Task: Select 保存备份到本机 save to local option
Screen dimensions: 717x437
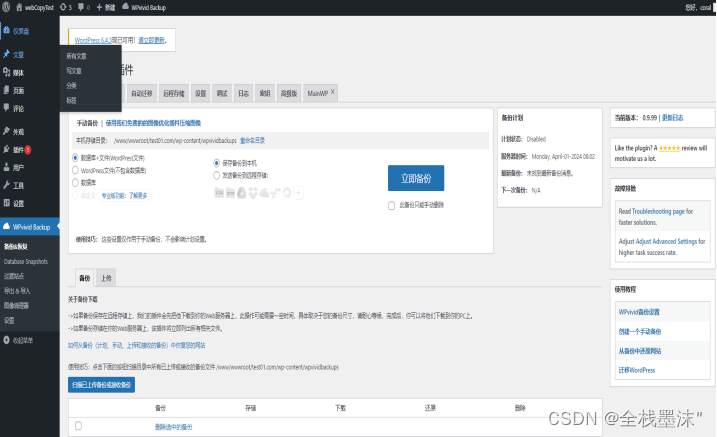Action: [x=217, y=163]
